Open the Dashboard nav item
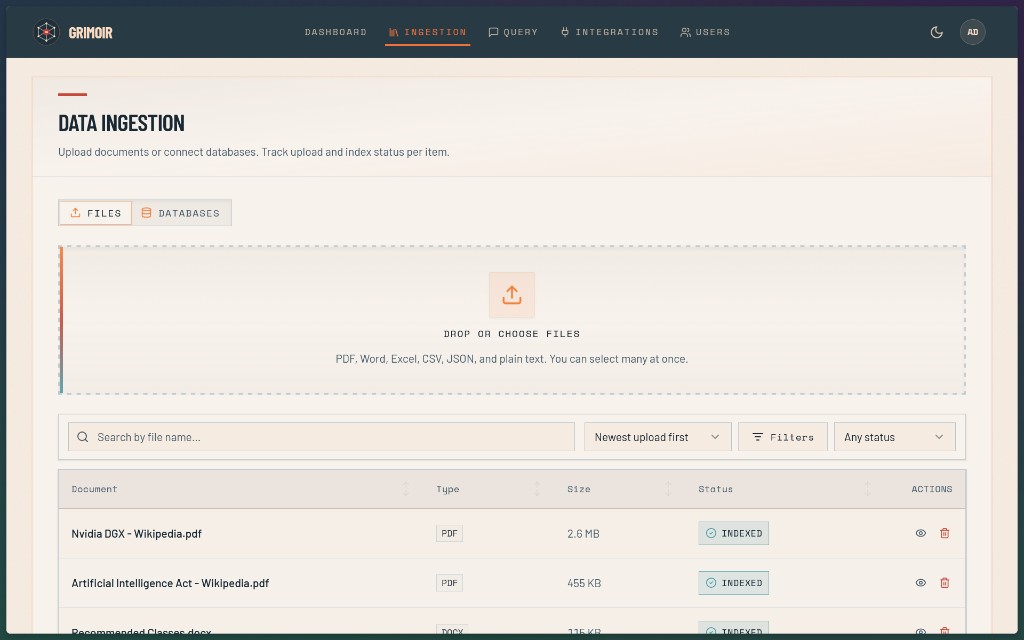This screenshot has height=640, width=1024. click(336, 32)
